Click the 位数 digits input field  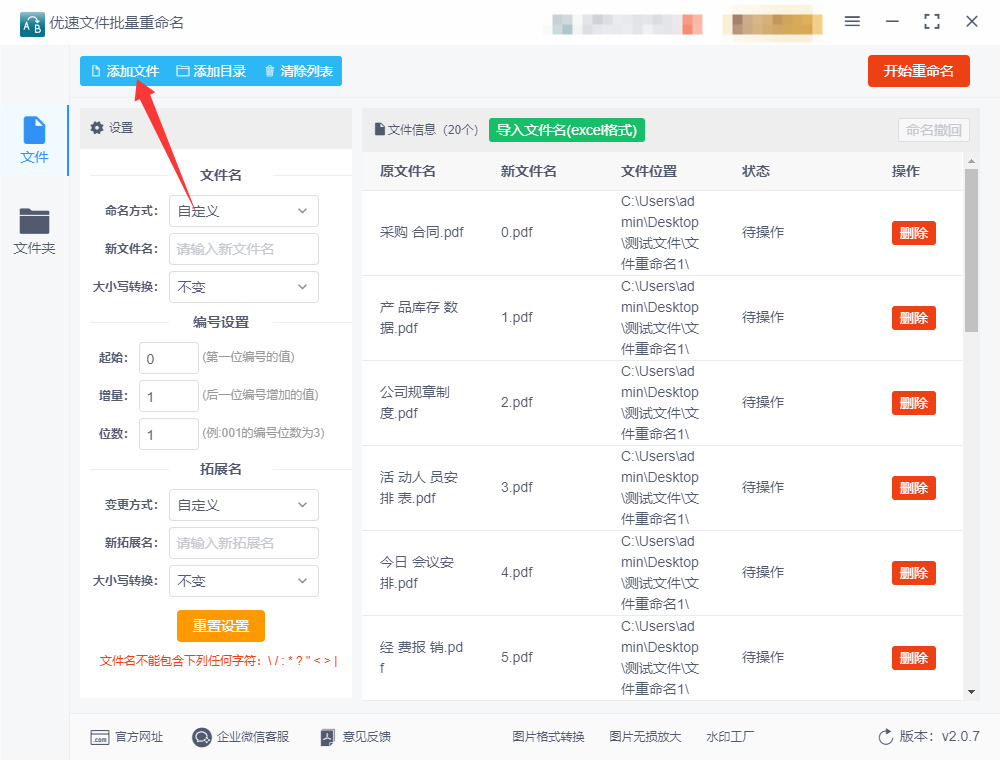[169, 435]
